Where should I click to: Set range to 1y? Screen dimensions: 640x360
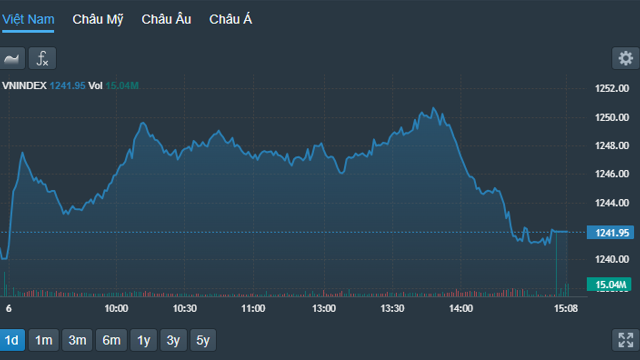pos(144,340)
